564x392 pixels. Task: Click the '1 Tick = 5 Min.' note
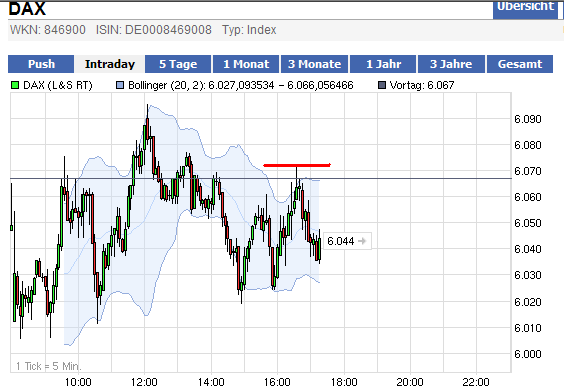pyautogui.click(x=49, y=366)
